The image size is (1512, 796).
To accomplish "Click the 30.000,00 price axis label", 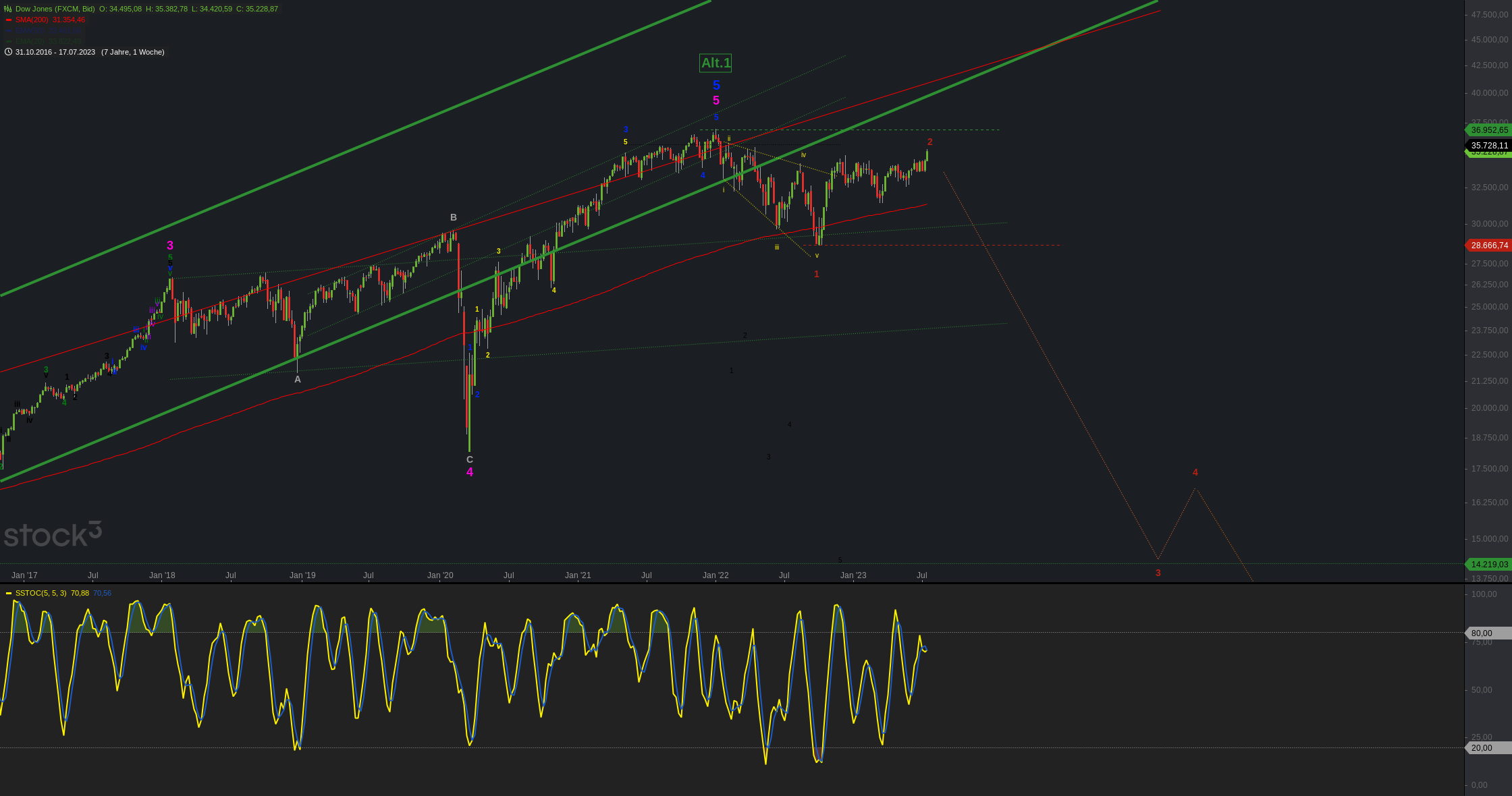I will coord(1490,224).
